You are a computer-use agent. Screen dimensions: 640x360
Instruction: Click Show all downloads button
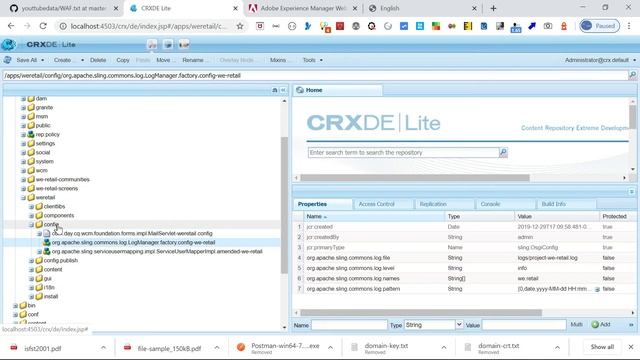tap(602, 347)
